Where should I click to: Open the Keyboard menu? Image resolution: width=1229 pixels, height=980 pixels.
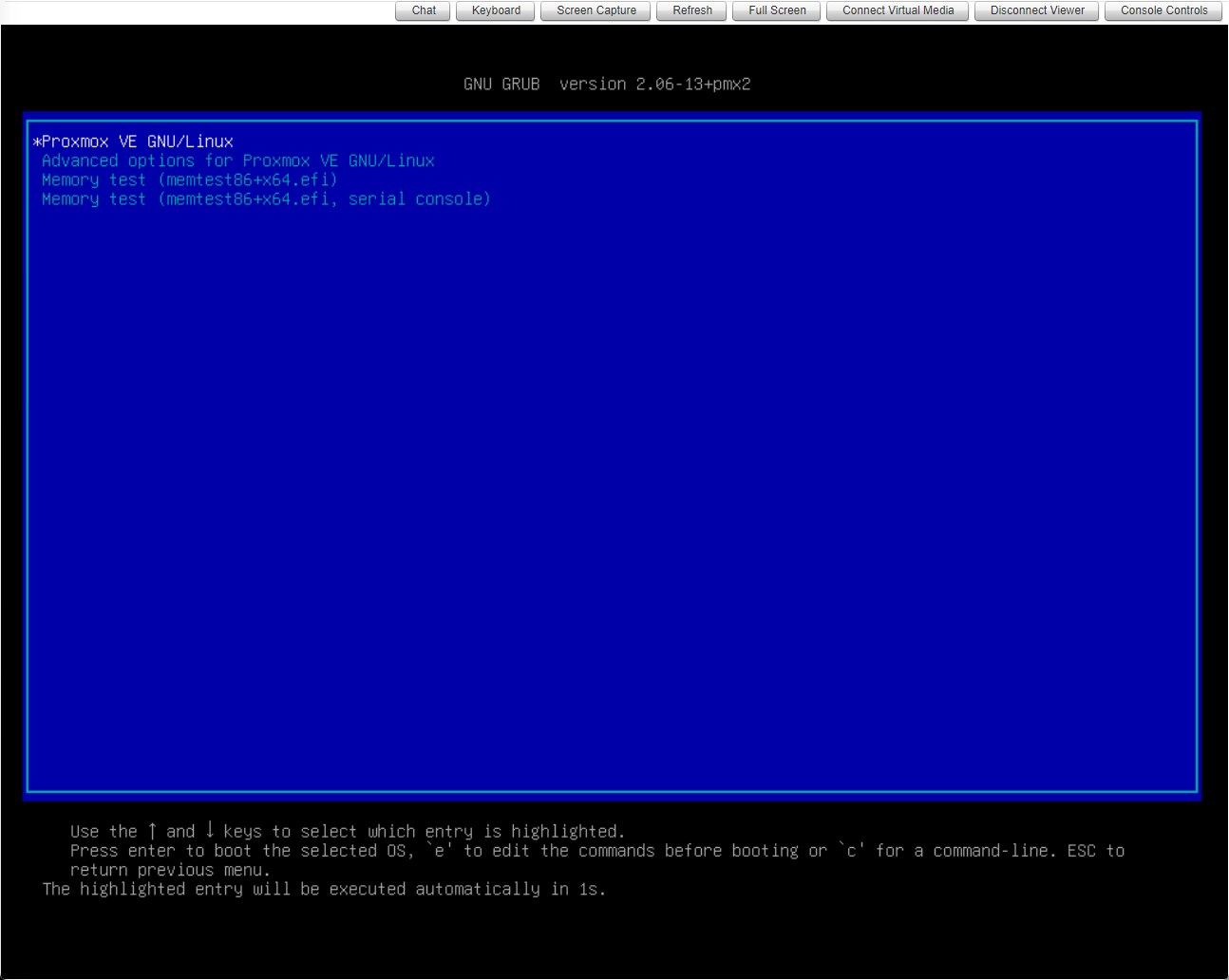tap(496, 10)
